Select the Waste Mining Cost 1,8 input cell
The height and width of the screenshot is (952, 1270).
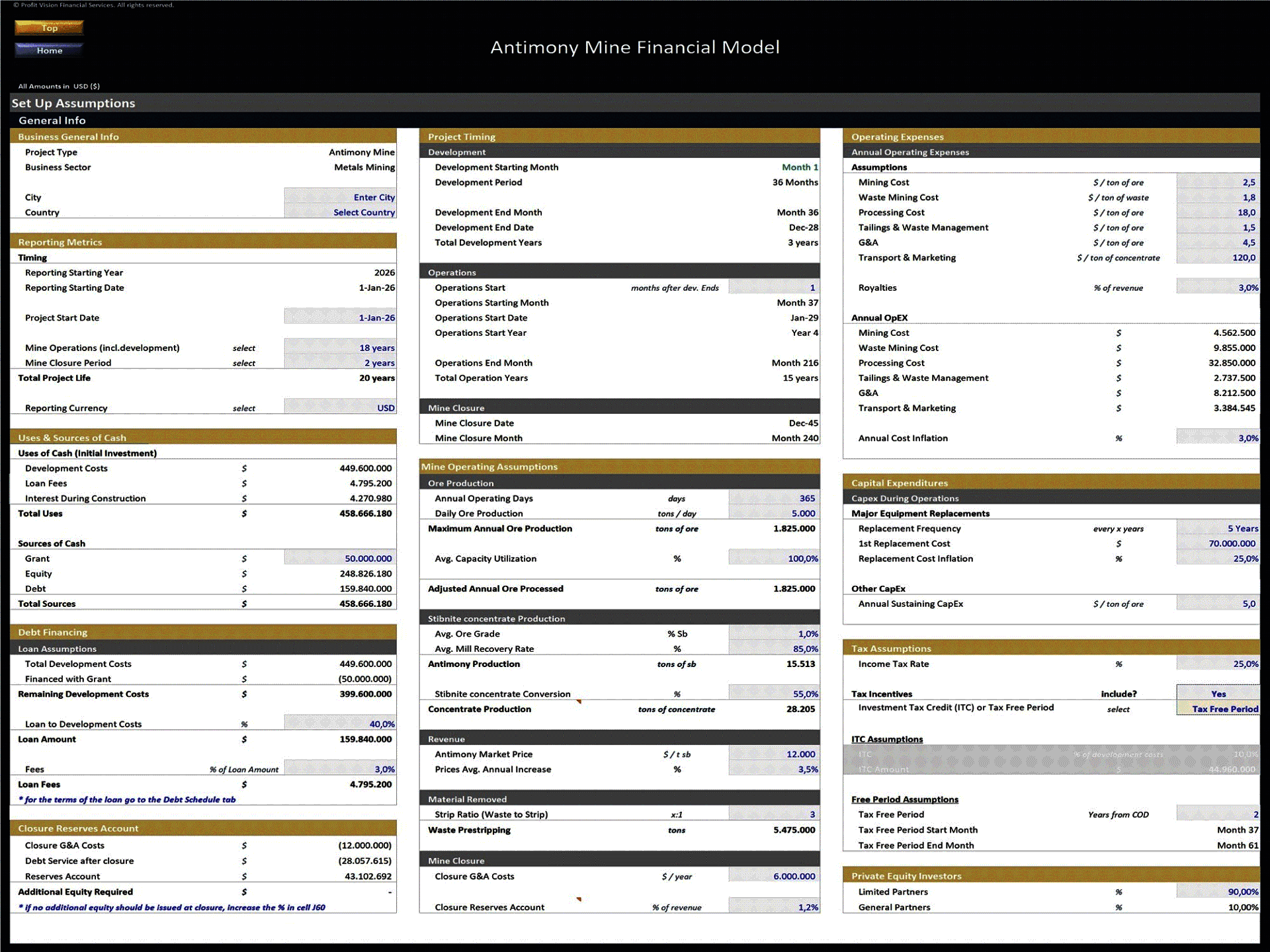point(1218,197)
